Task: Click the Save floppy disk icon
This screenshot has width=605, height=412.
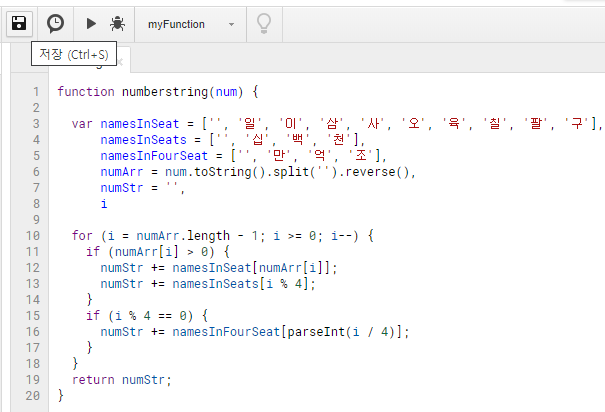Action: pyautogui.click(x=19, y=24)
